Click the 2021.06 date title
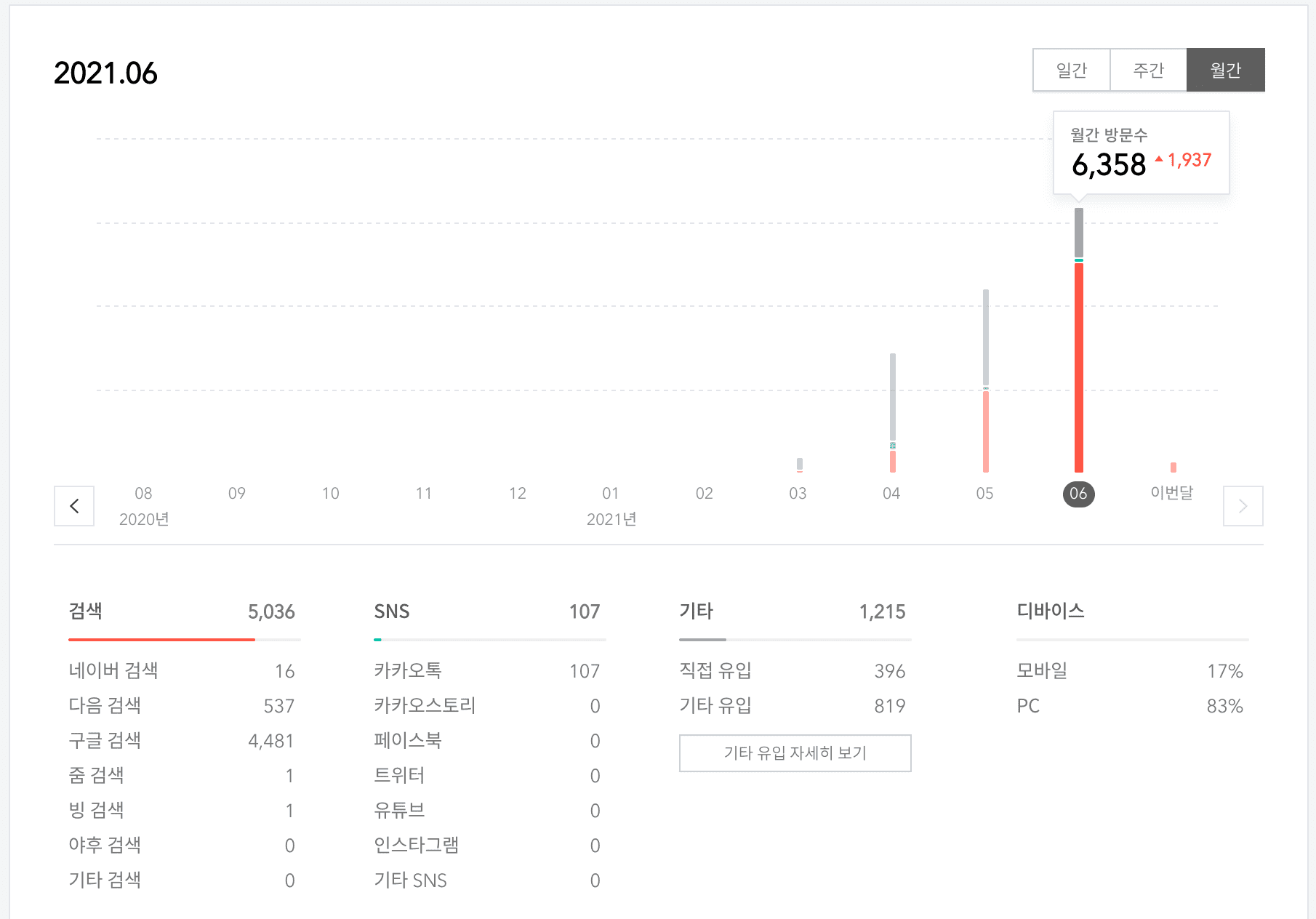This screenshot has height=919, width=1316. tap(105, 73)
